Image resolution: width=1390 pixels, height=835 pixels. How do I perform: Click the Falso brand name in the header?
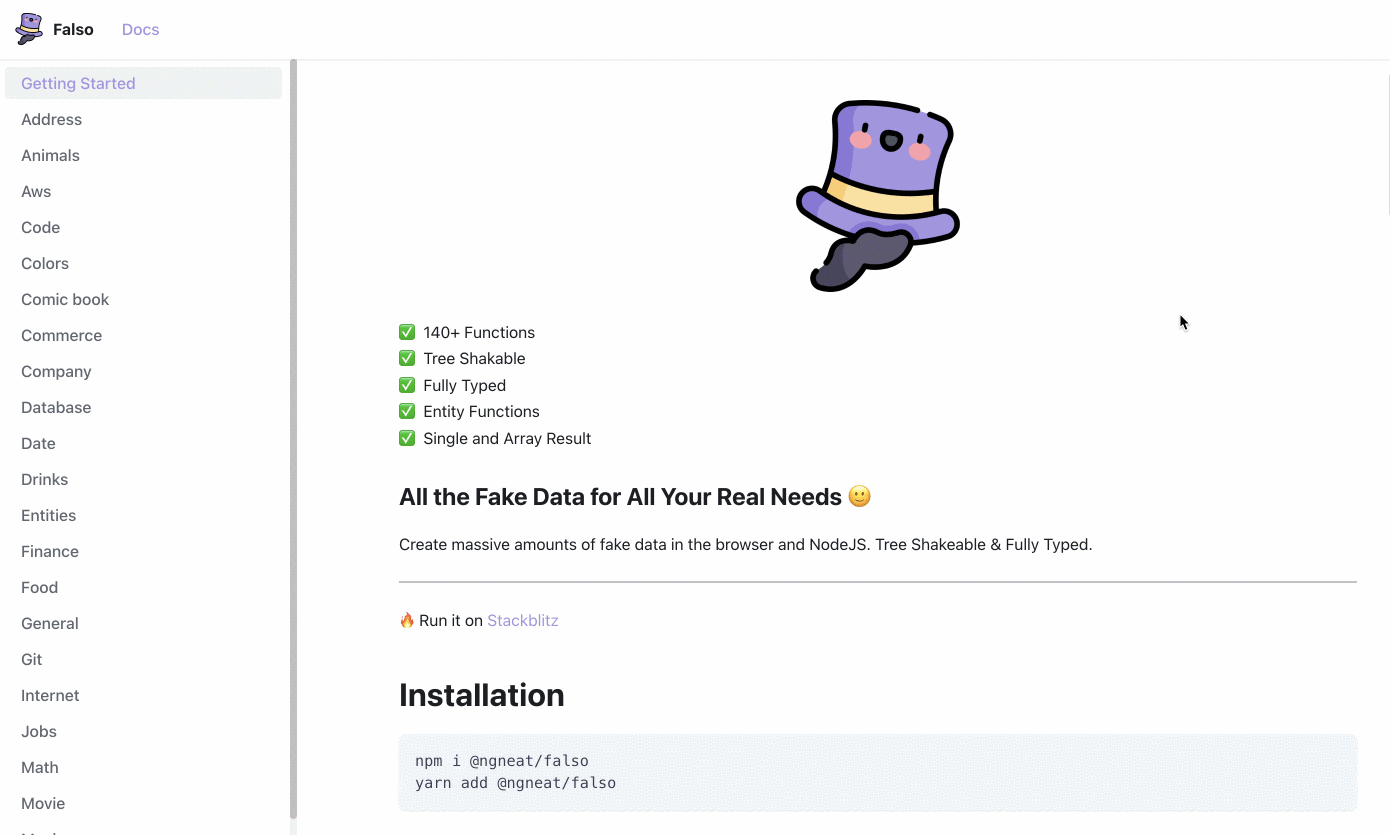coord(73,30)
